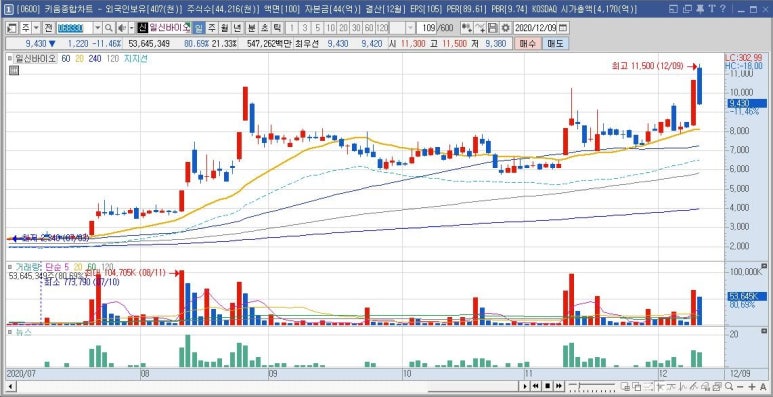Click the data table grid icon under chart legend

pyautogui.click(x=13, y=71)
